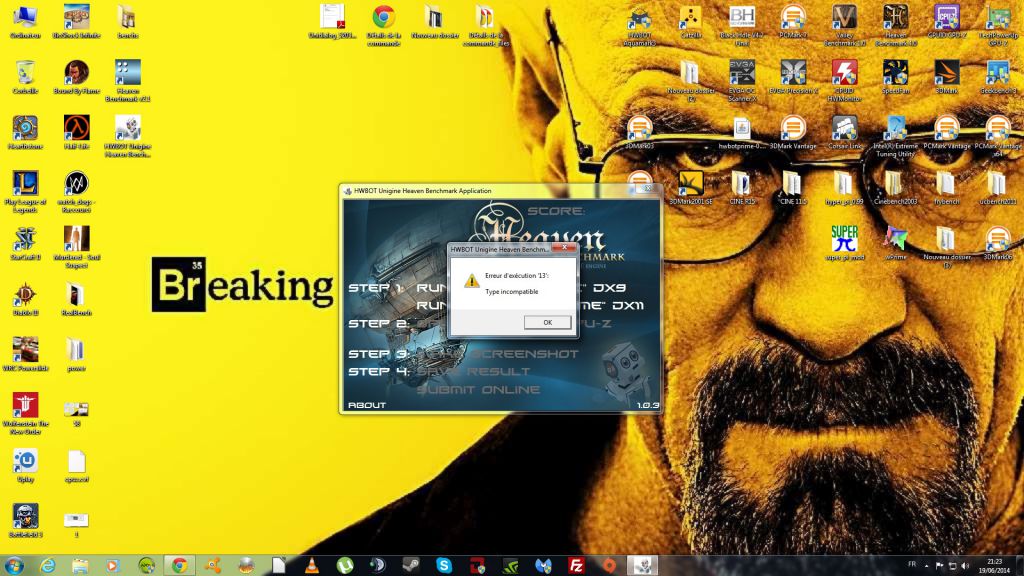Open the EVGA OC Scanner X shortcut
Viewport: 1024px width, 576px height.
click(x=742, y=81)
